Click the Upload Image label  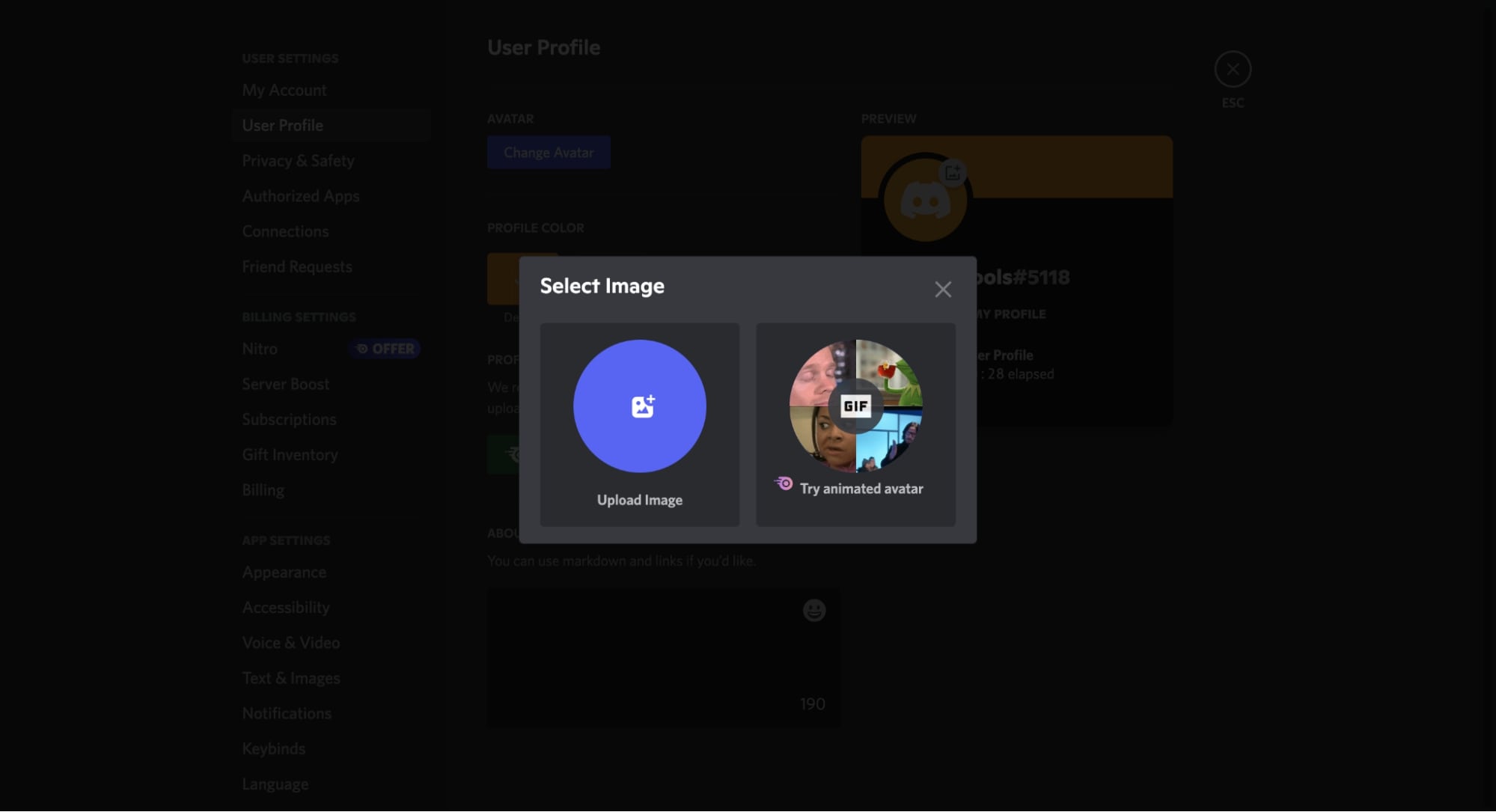(639, 500)
